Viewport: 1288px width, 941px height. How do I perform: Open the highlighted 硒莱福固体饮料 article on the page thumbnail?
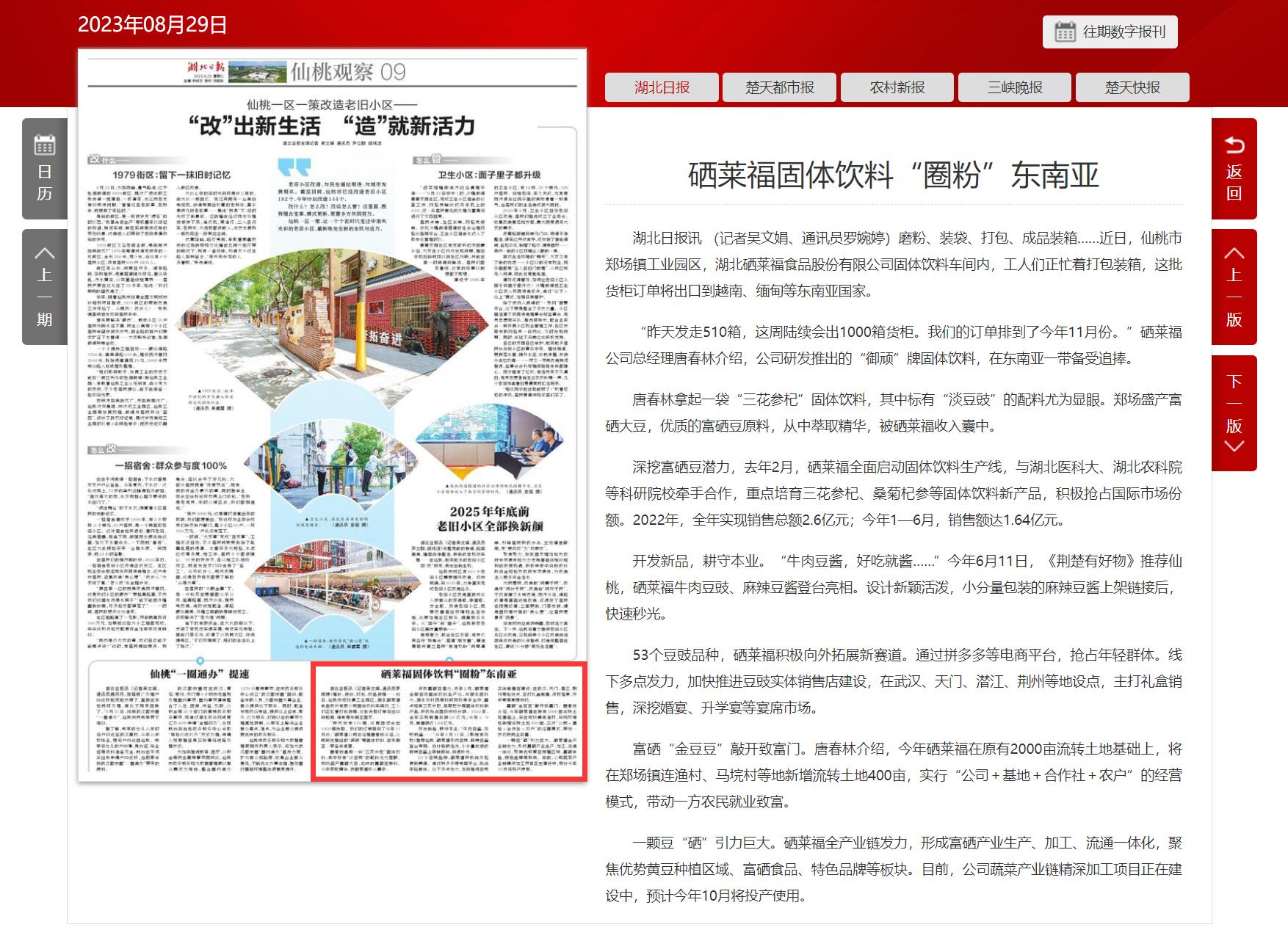tap(448, 722)
